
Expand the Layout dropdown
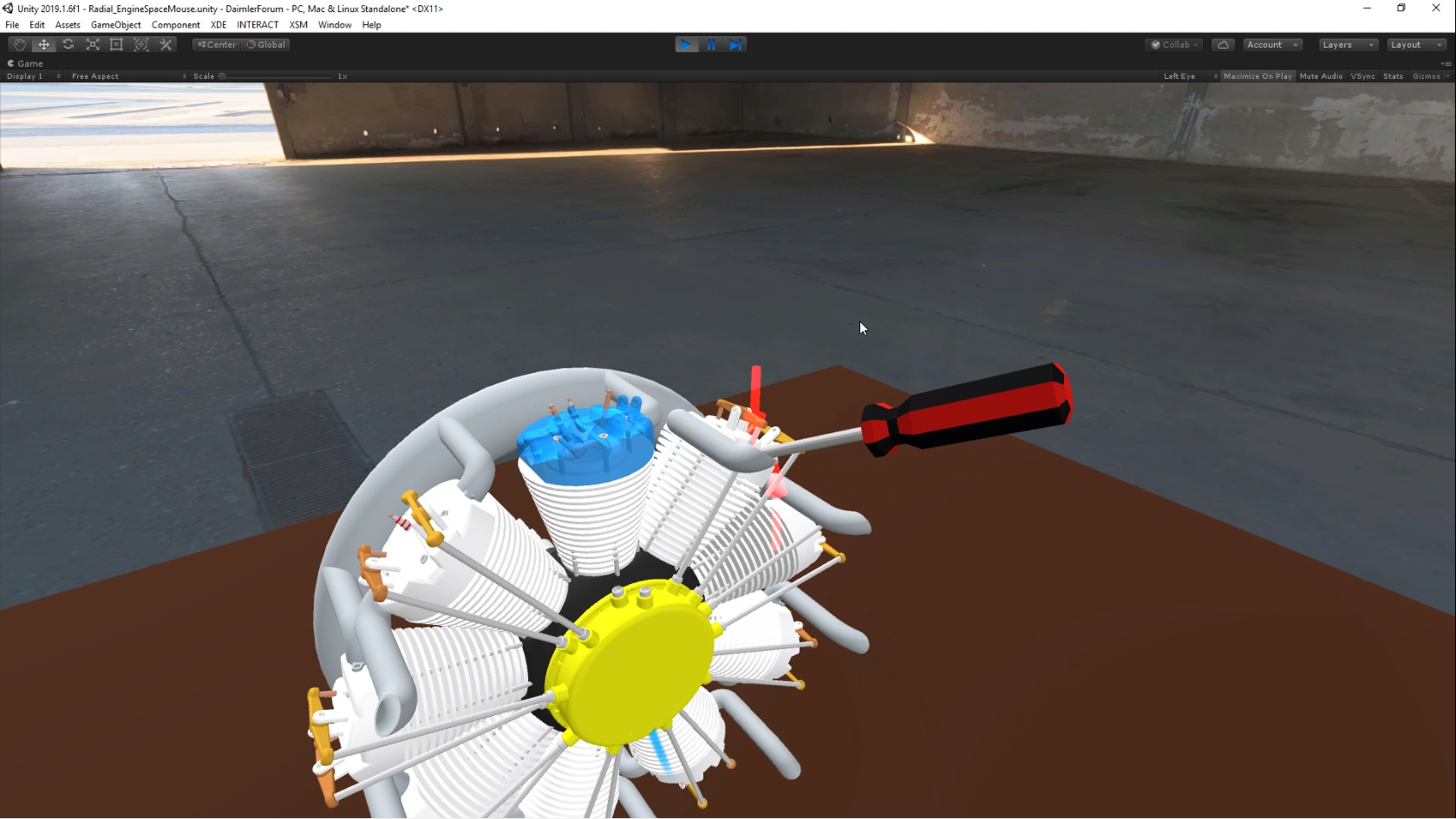(1415, 44)
